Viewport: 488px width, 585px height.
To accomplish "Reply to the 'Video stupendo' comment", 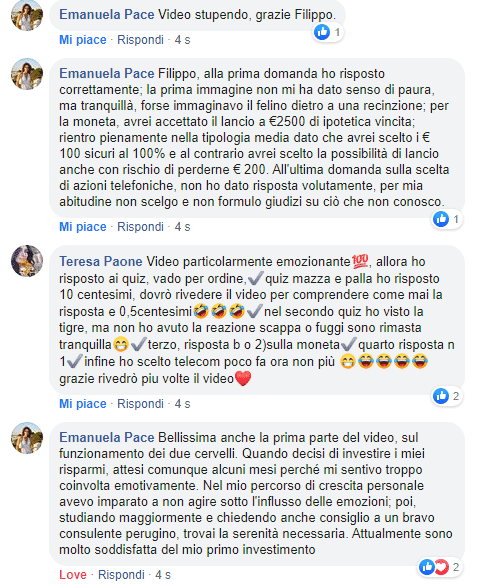I will click(x=140, y=40).
